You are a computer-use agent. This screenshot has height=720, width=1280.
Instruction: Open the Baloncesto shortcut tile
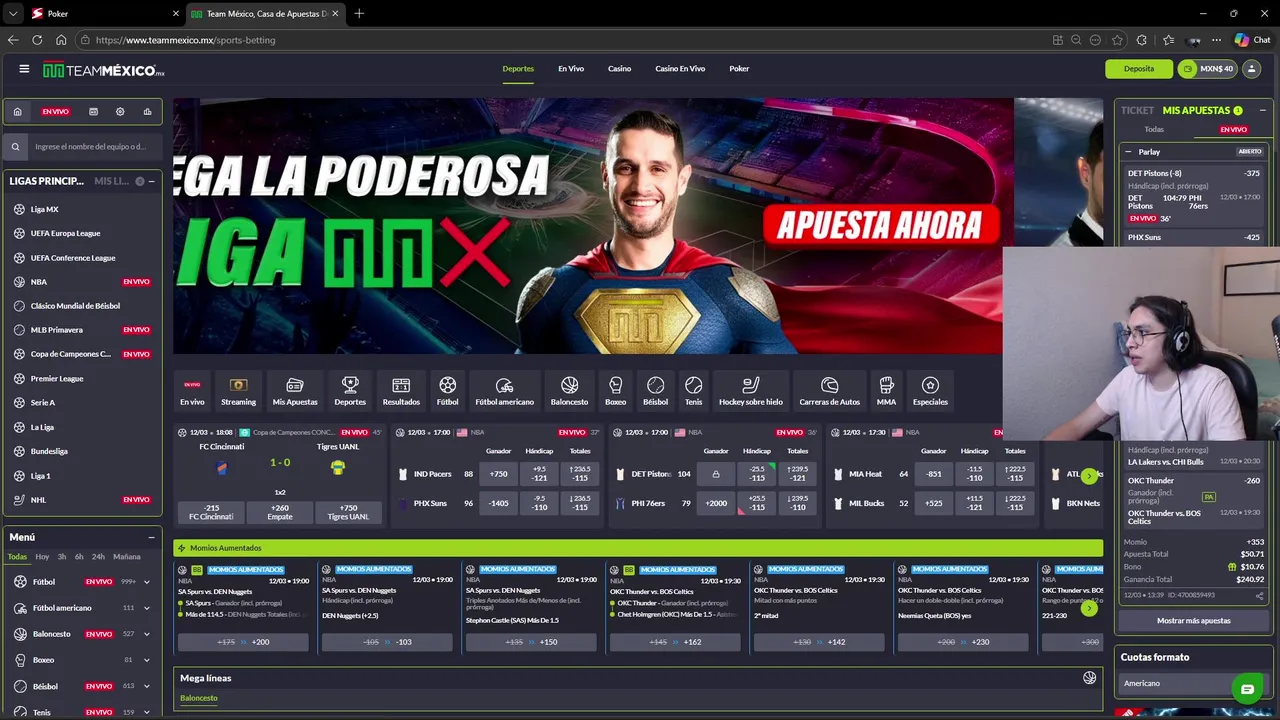pos(569,391)
